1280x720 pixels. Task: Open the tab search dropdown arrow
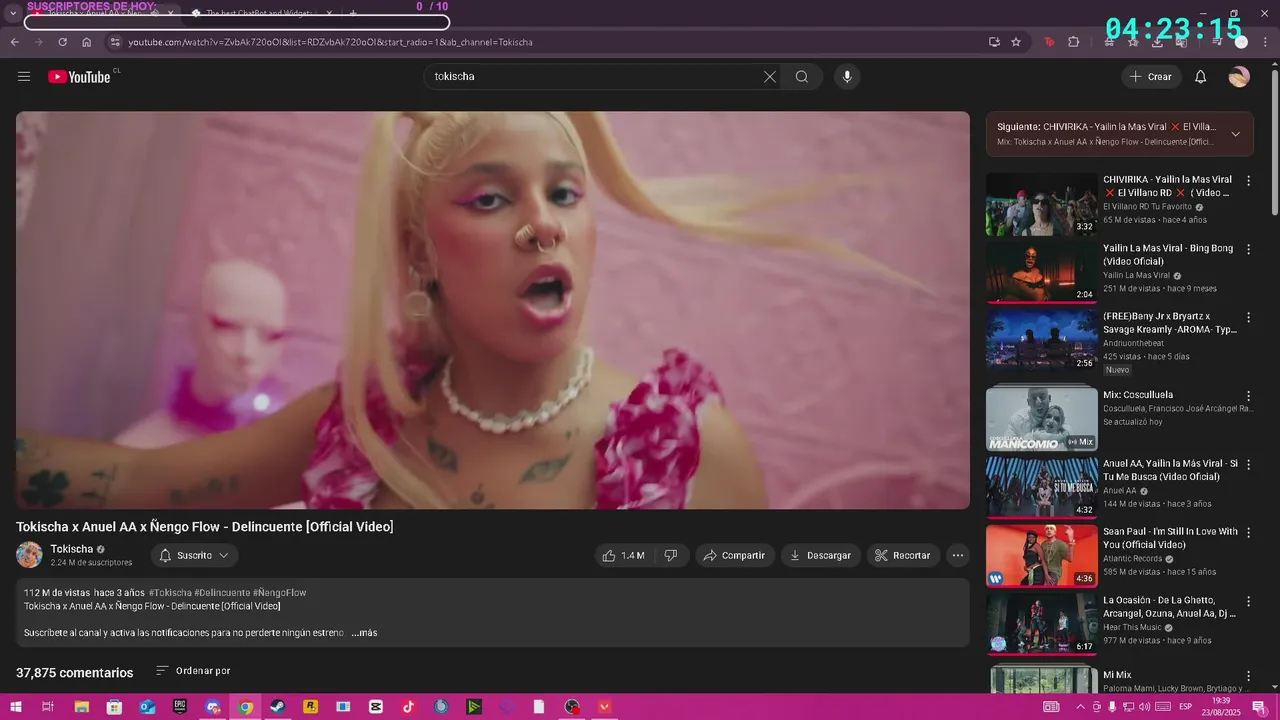[12, 13]
